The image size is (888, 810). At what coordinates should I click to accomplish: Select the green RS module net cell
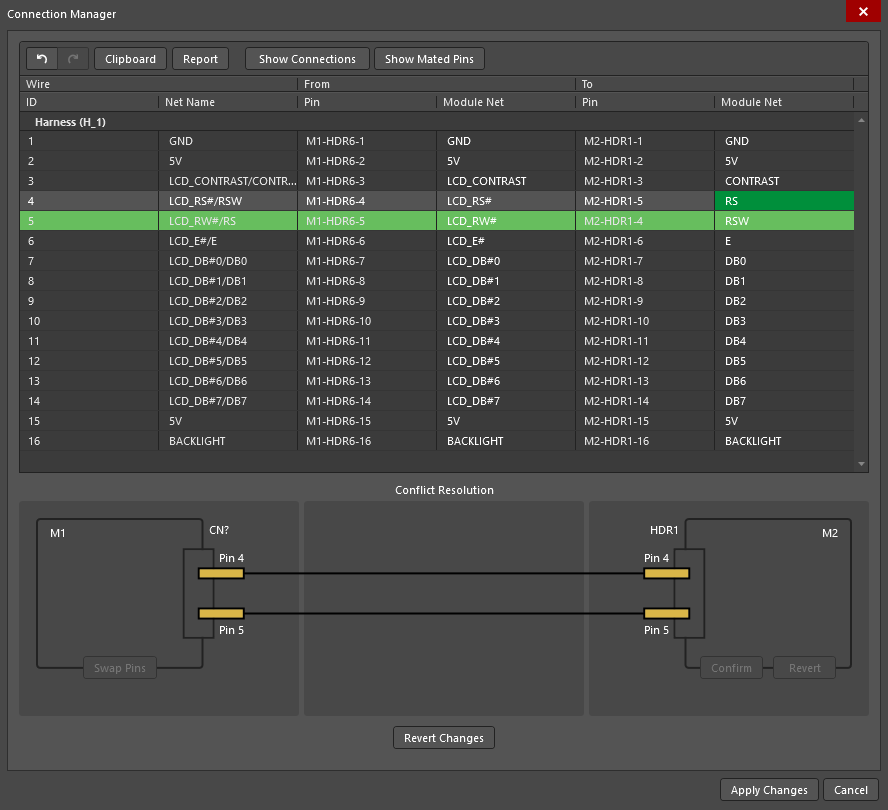[783, 201]
